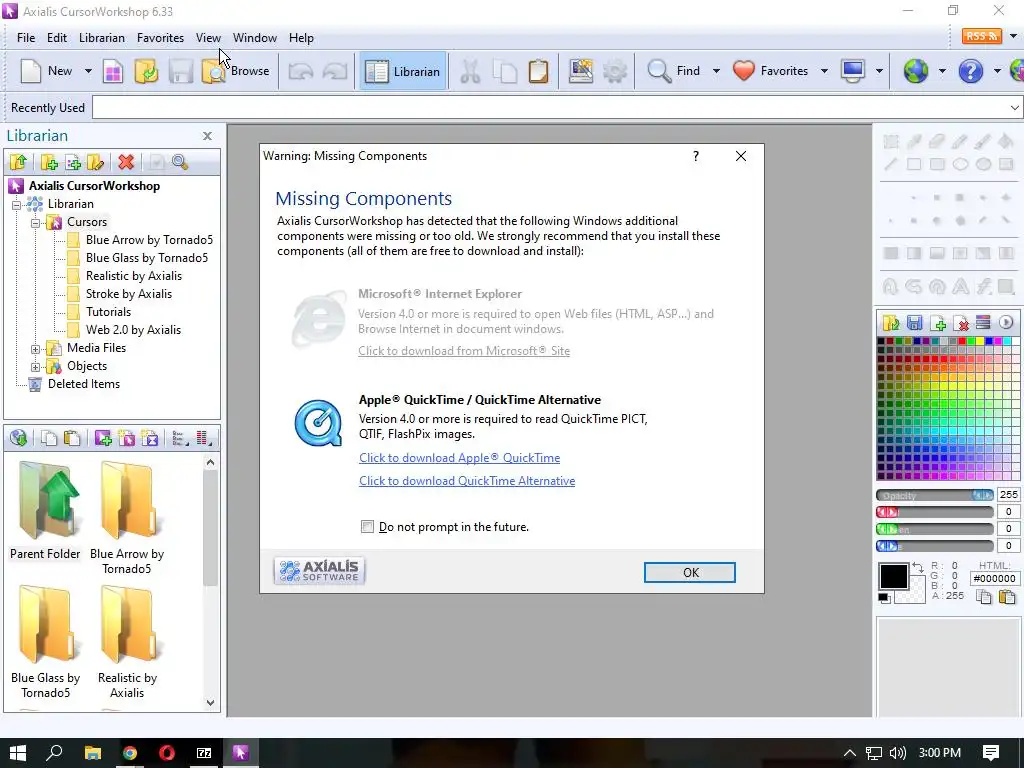
Task: Open the Parent Folder thumbnail
Action: (x=45, y=511)
